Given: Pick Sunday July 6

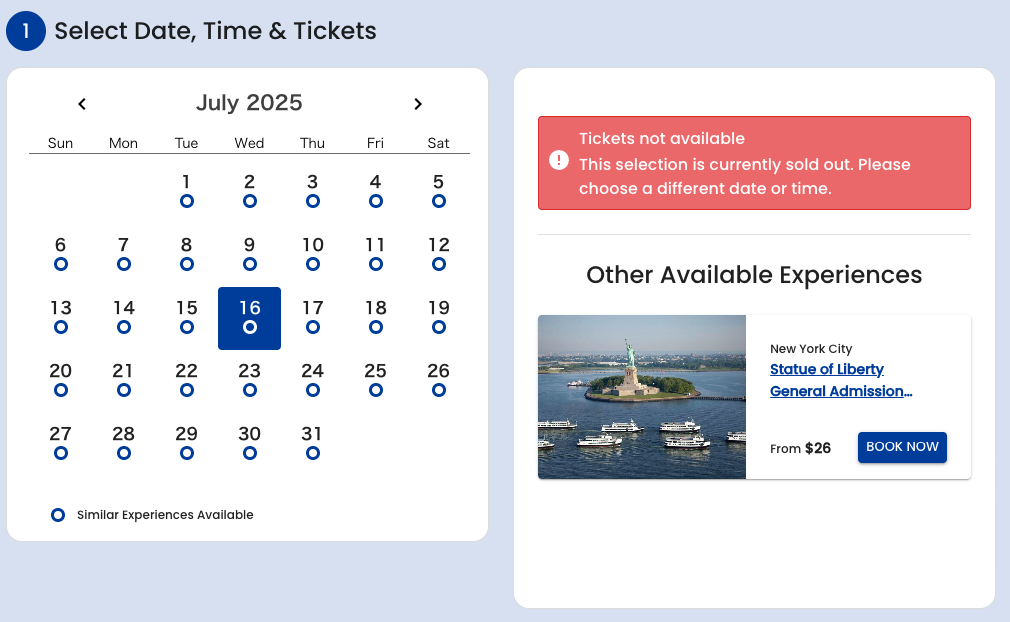Looking at the screenshot, I should tap(61, 255).
